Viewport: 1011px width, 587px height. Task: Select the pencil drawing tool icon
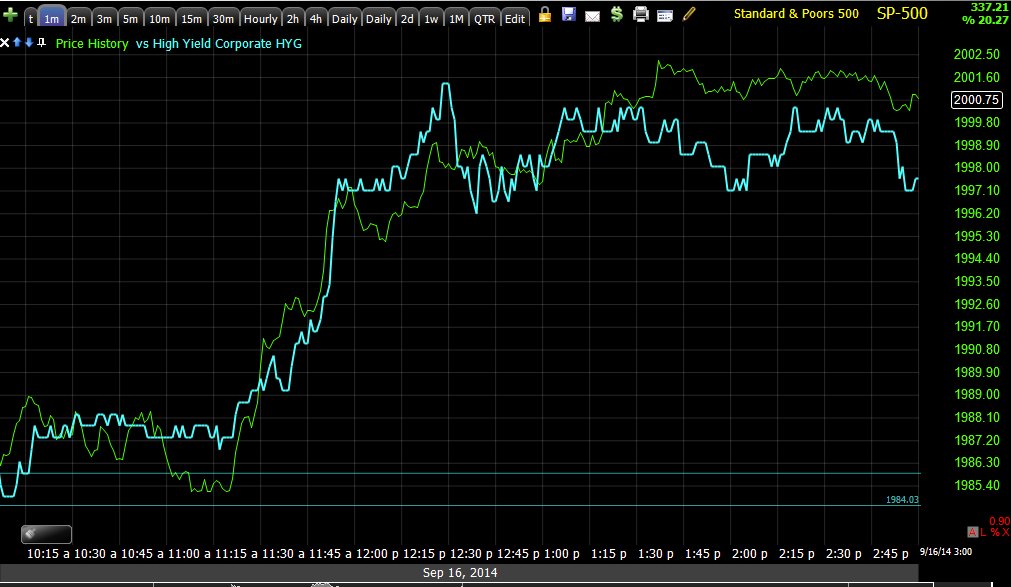(689, 14)
